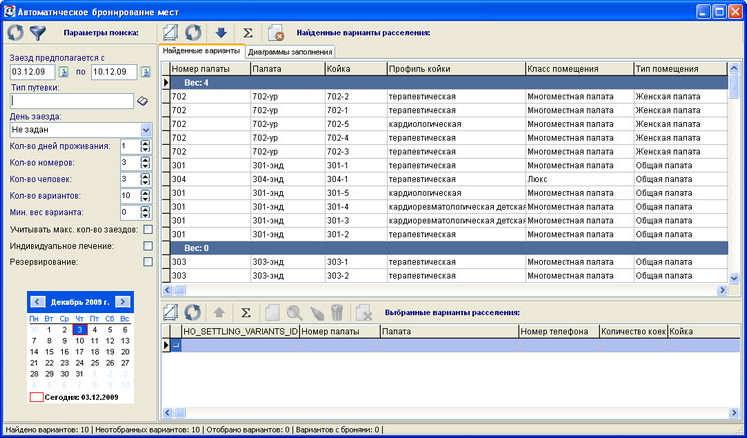747x438 pixels.
Task: Click day 17 in December calendar
Action: pos(80,352)
